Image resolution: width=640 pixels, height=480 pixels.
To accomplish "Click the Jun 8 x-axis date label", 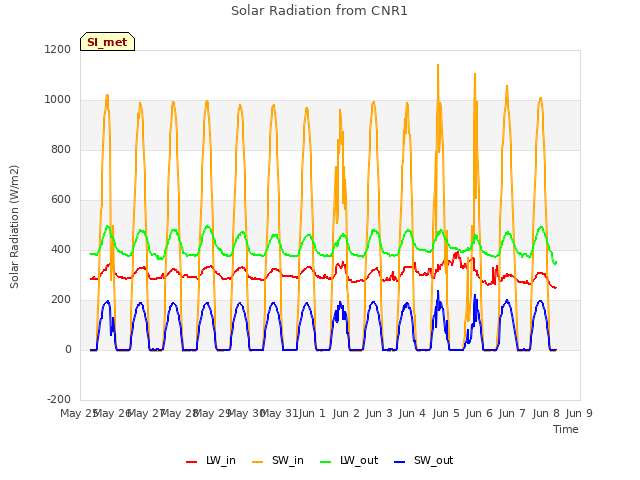I will [x=546, y=413].
